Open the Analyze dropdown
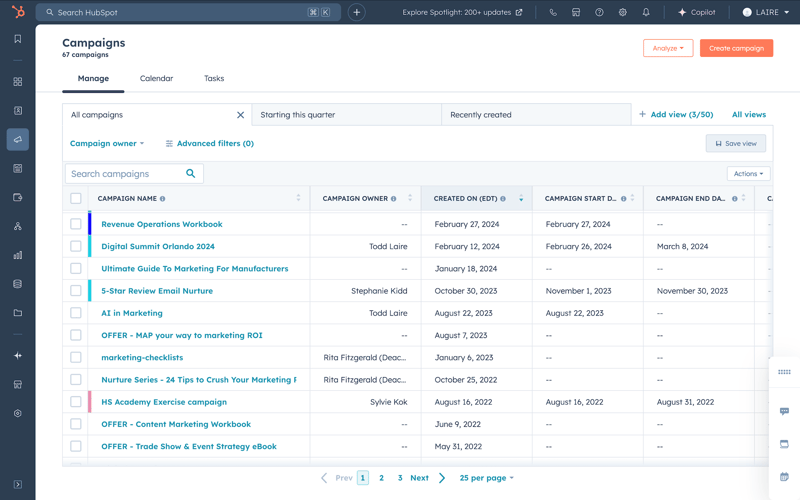The height and width of the screenshot is (500, 800). point(668,48)
